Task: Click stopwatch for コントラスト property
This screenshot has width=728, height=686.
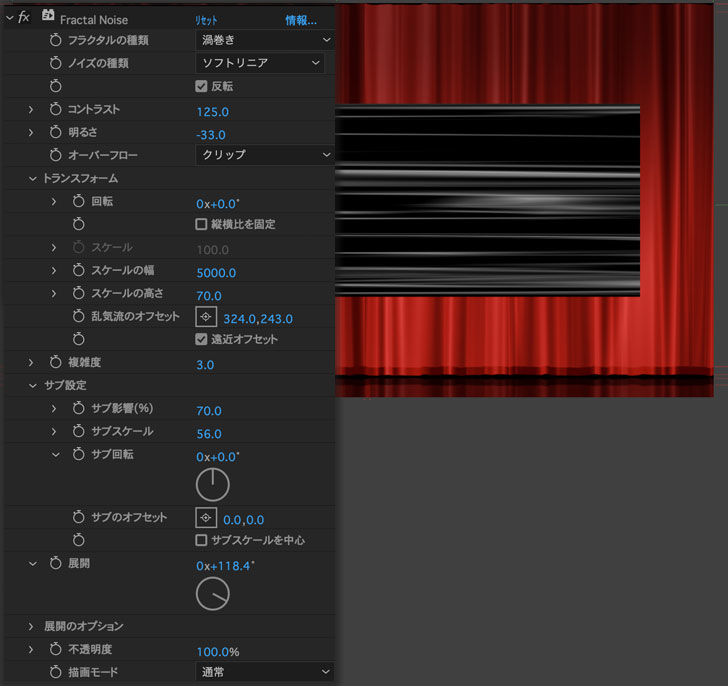Action: click(x=55, y=109)
